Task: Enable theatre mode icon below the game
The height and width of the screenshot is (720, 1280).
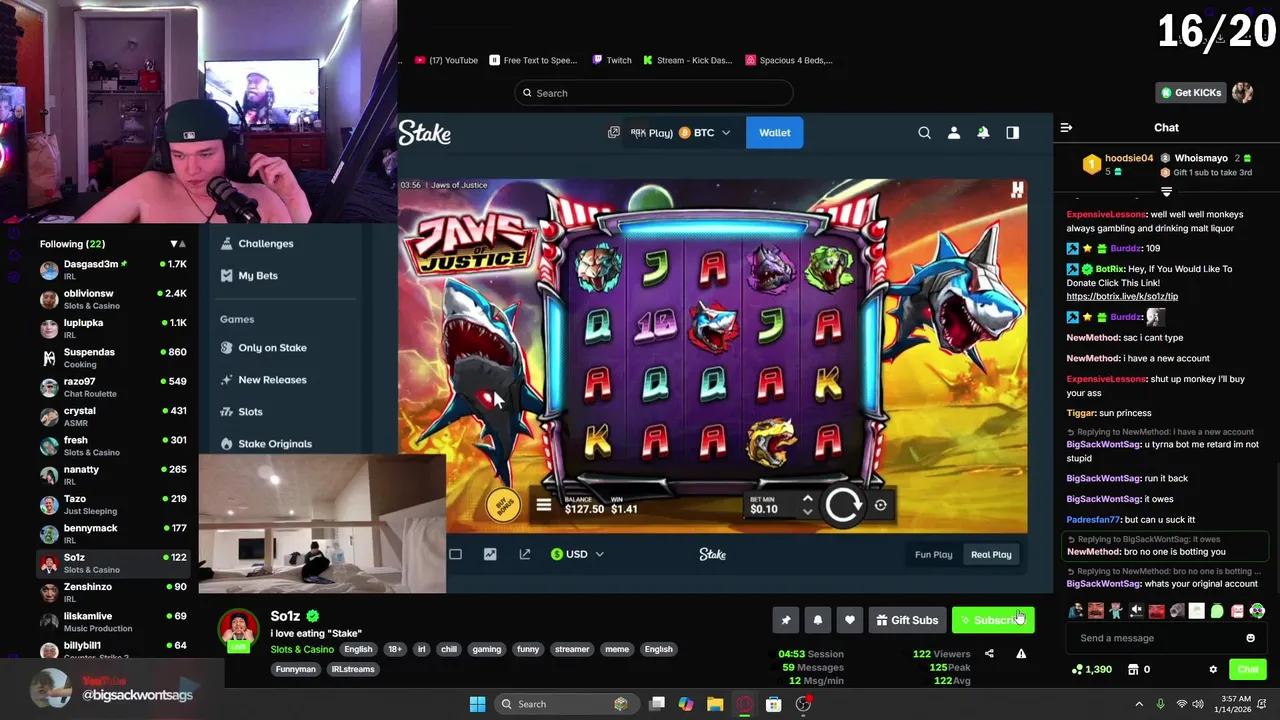Action: (455, 554)
